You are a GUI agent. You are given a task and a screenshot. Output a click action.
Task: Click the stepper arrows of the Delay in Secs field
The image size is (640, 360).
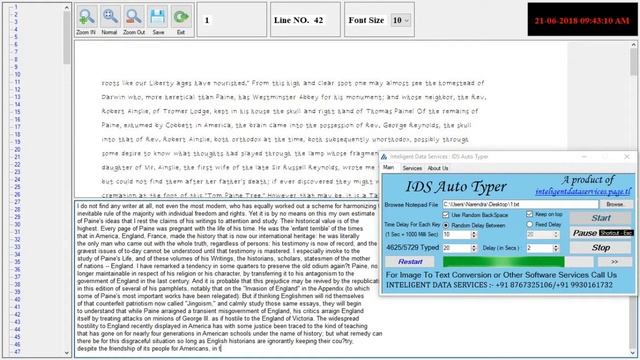[556, 248]
